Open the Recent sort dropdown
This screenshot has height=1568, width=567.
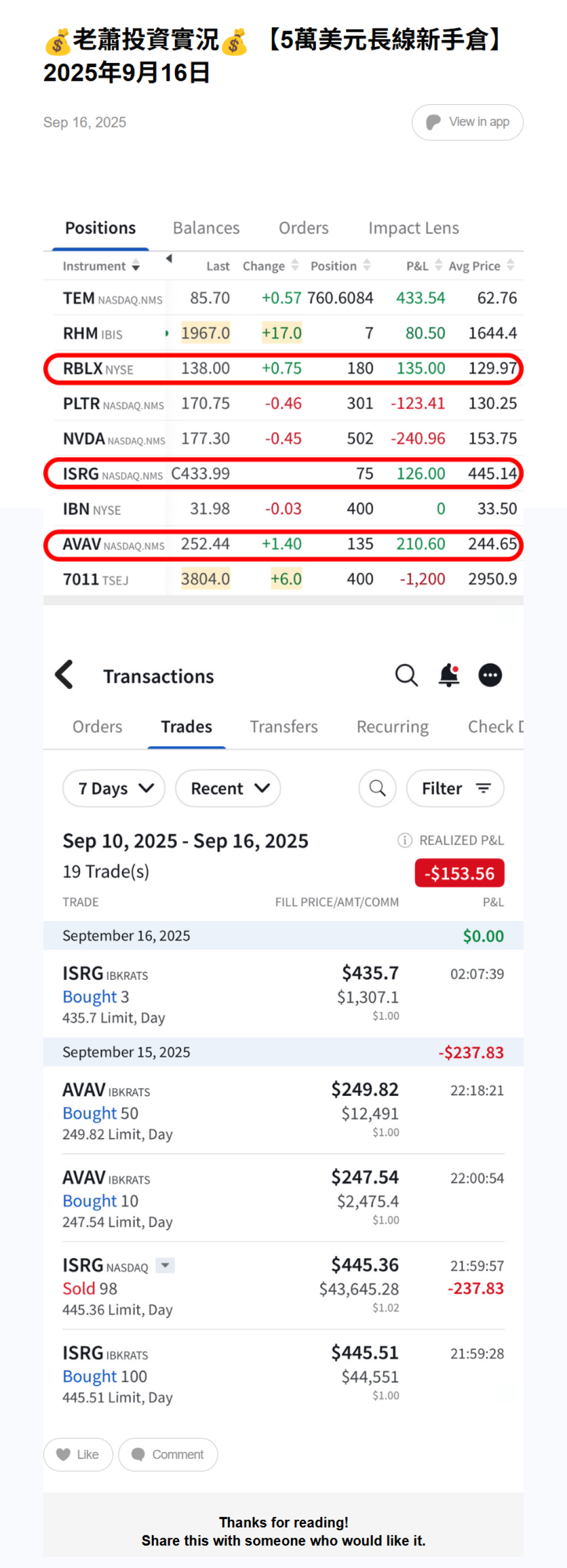click(228, 788)
